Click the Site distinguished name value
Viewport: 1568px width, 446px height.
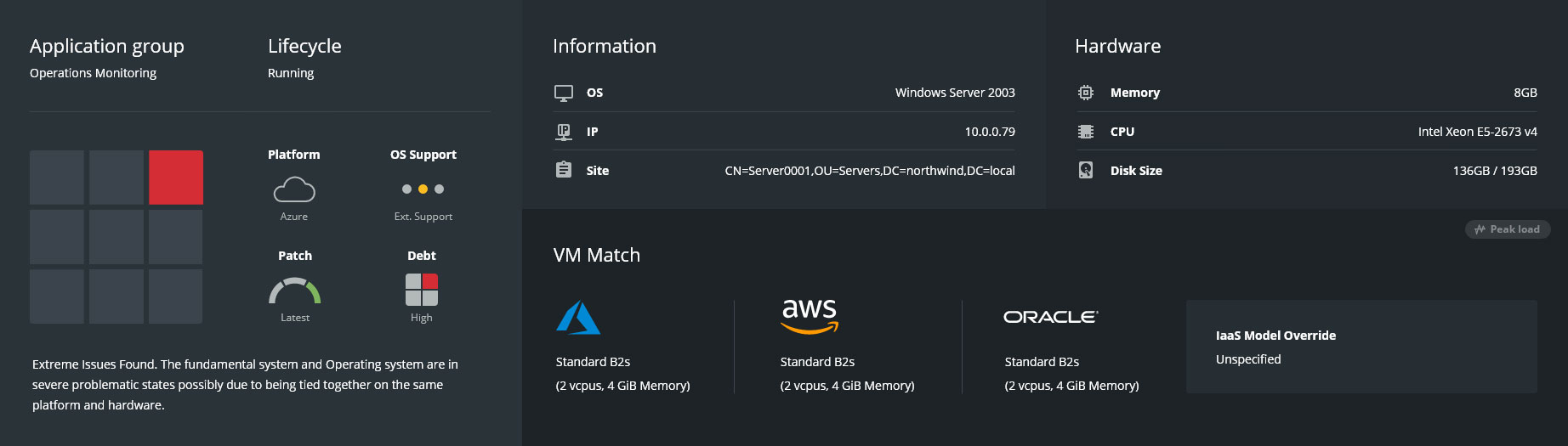coord(869,171)
